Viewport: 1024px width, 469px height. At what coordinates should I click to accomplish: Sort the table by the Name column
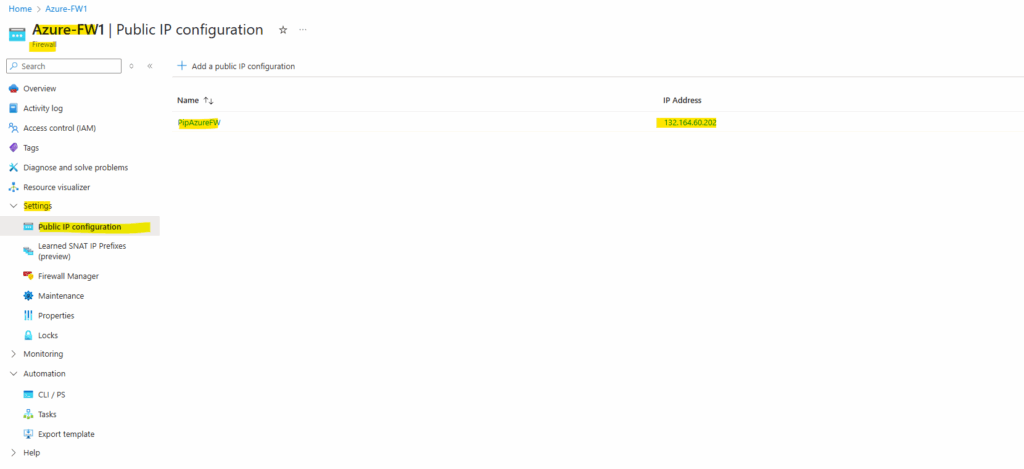195,101
